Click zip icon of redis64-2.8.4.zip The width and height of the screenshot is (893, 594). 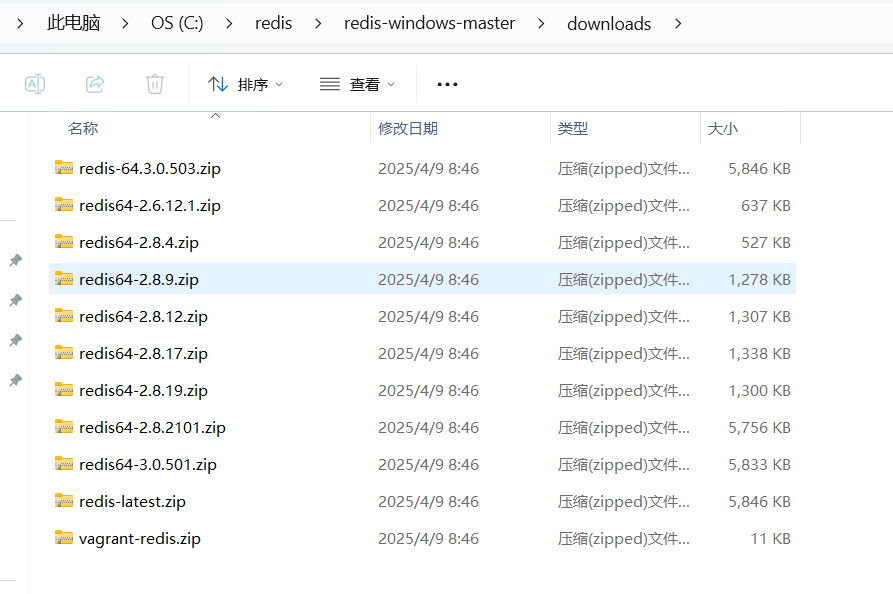64,241
